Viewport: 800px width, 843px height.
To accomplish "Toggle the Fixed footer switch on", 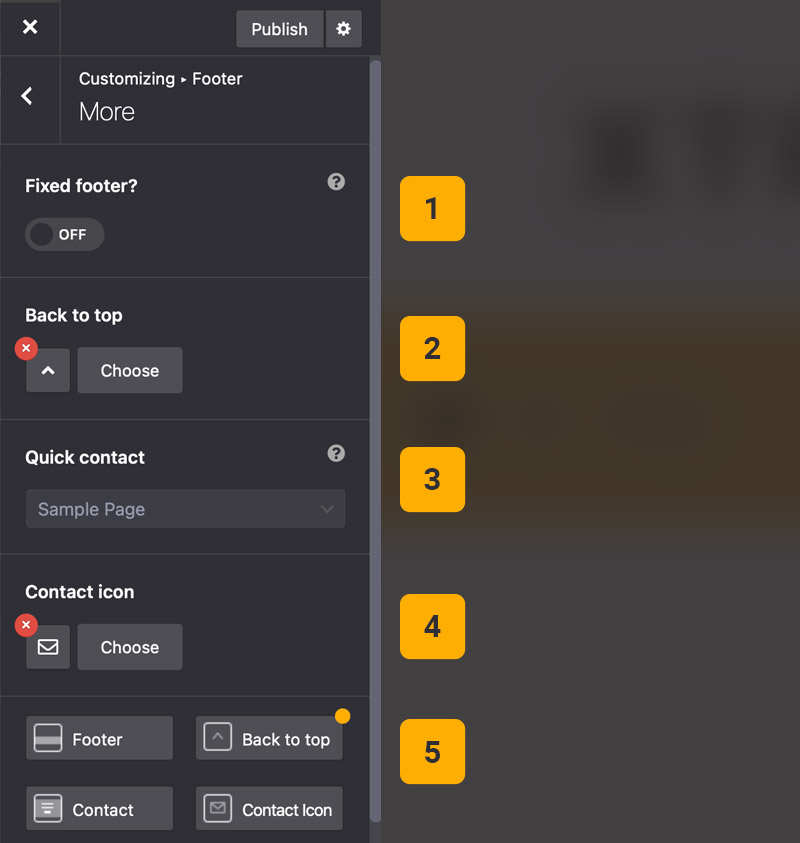I will tap(65, 235).
